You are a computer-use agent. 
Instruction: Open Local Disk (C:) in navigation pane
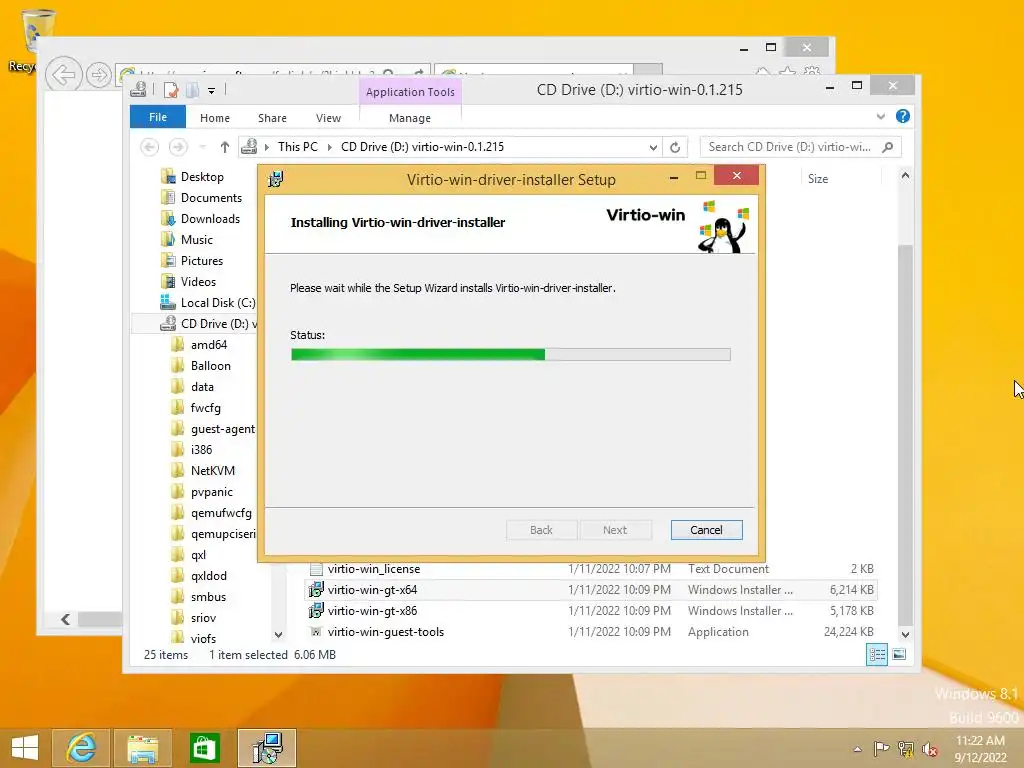pos(217,302)
